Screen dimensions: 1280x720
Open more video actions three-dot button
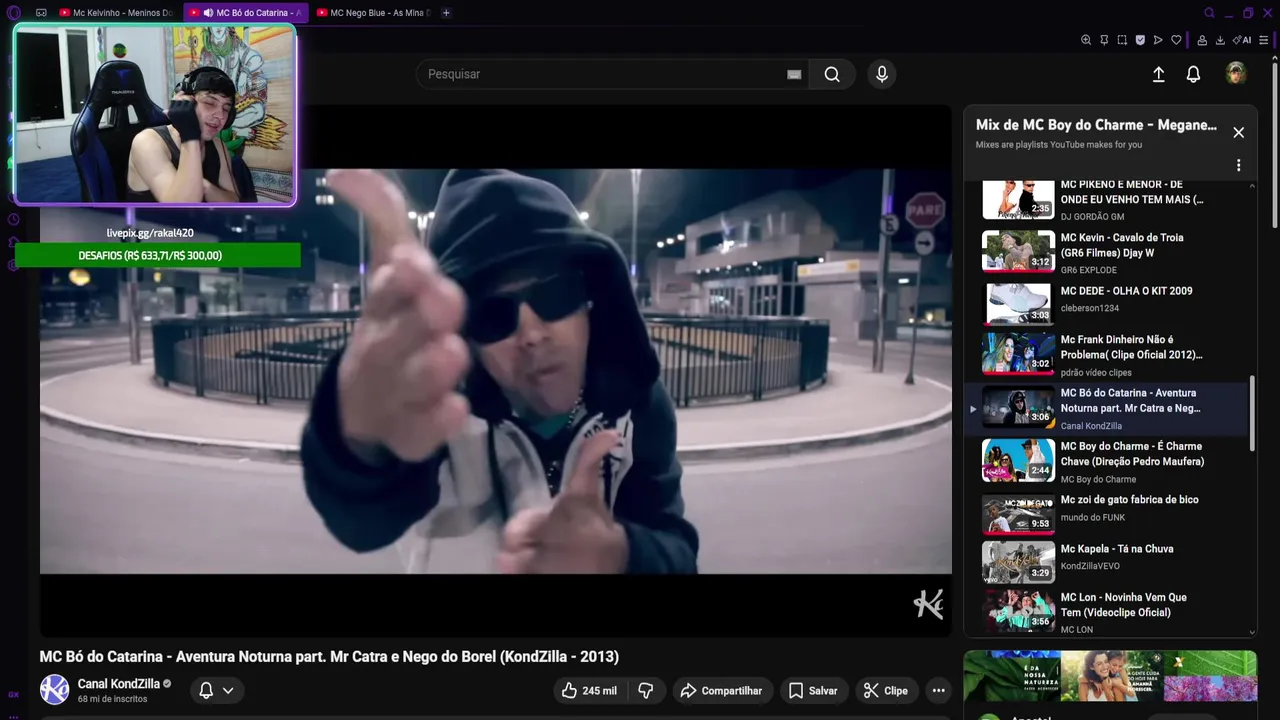(938, 690)
